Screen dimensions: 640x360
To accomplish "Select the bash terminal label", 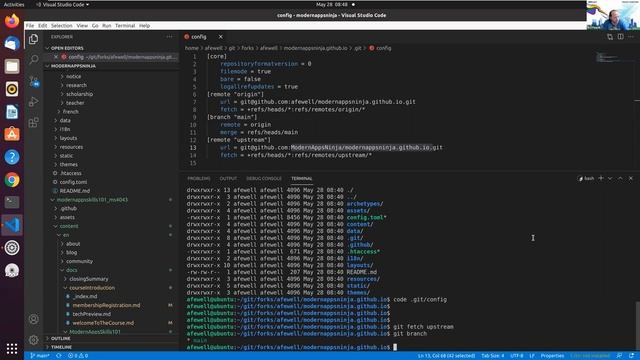I will pyautogui.click(x=586, y=178).
